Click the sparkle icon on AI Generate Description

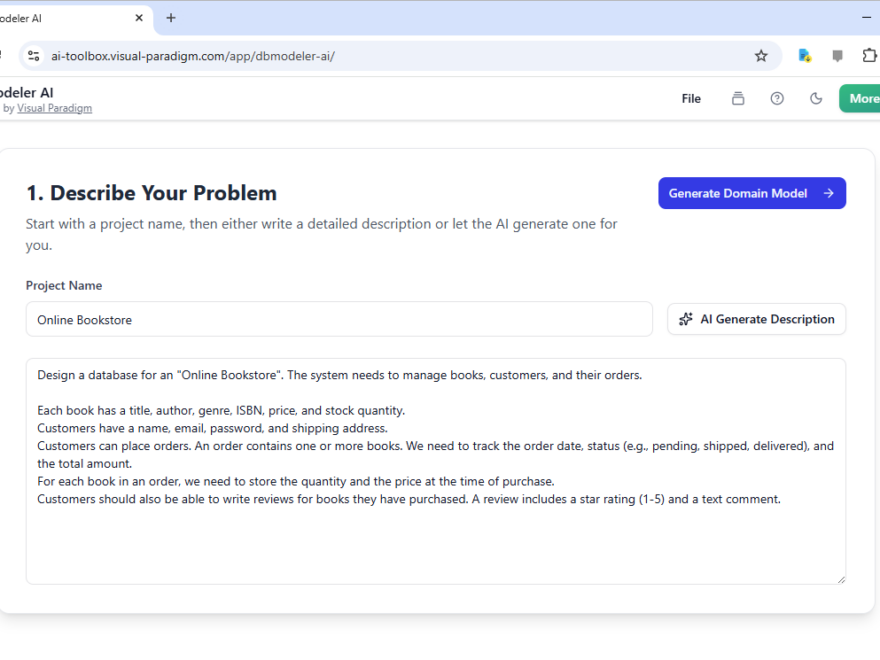coord(686,319)
